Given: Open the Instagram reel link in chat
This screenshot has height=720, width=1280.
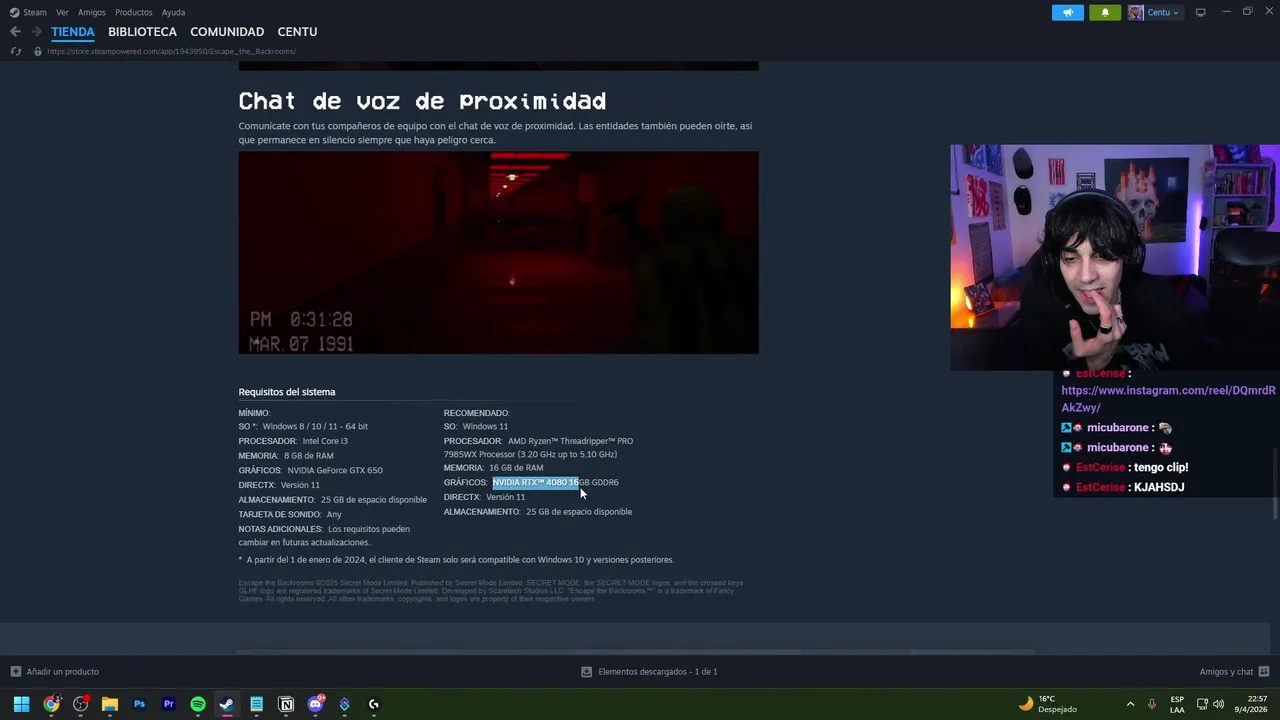Looking at the screenshot, I should pyautogui.click(x=1168, y=399).
